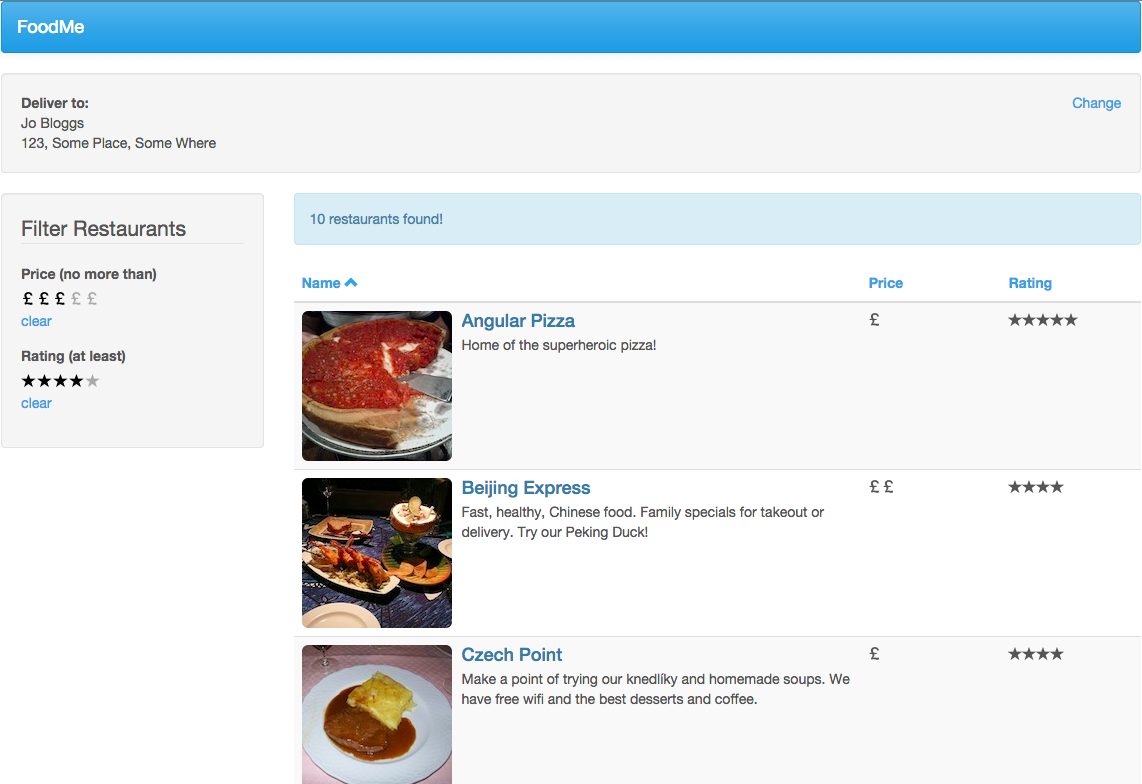Open the Angular Pizza restaurant link
This screenshot has height=784, width=1142.
[518, 321]
